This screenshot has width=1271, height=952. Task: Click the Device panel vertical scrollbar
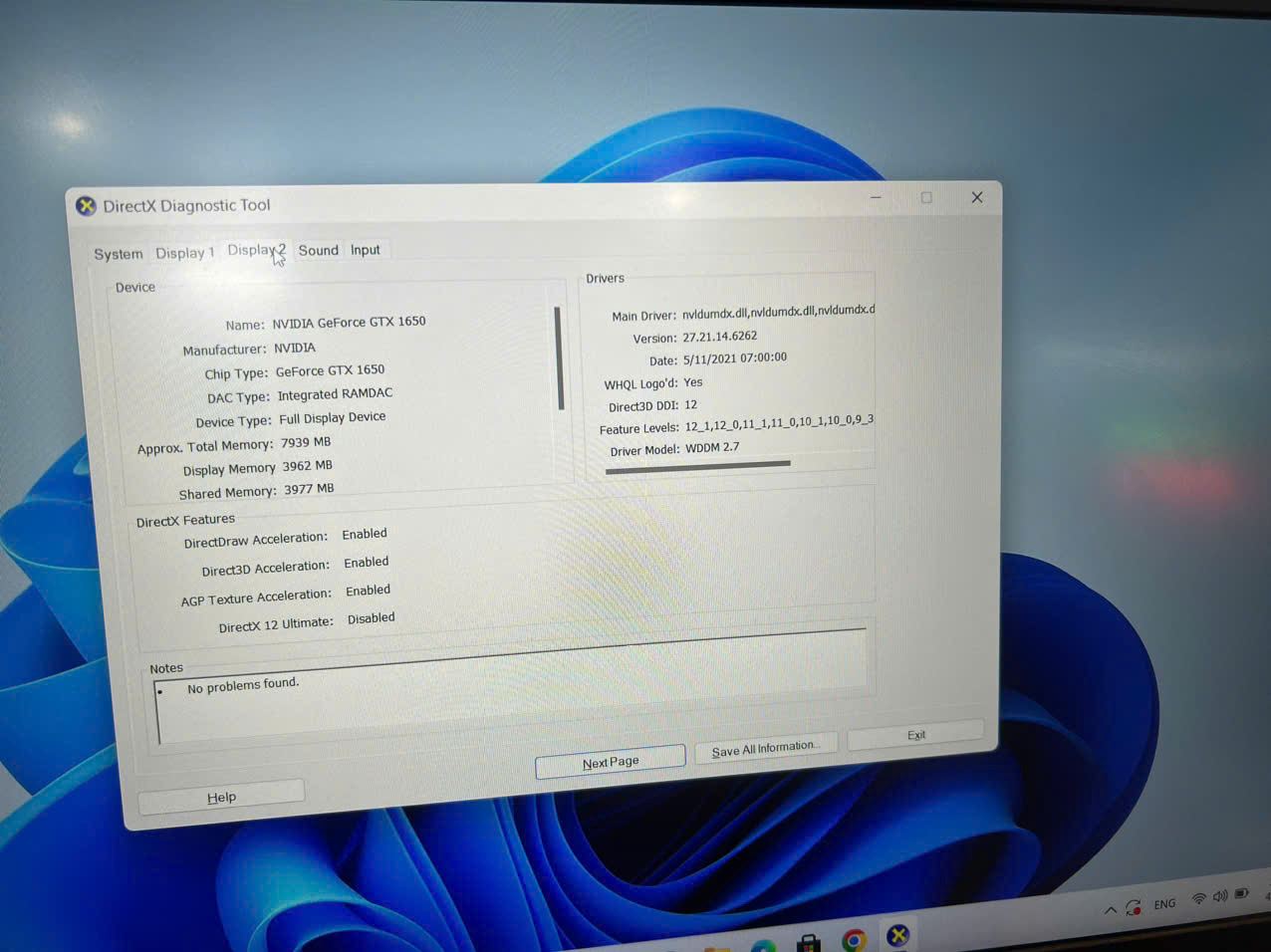click(x=559, y=358)
